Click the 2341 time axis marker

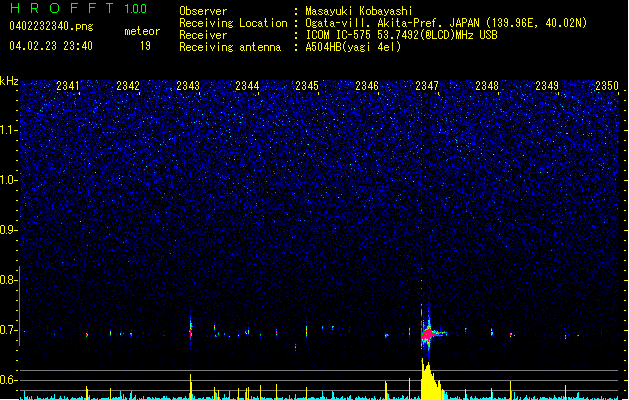67,86
